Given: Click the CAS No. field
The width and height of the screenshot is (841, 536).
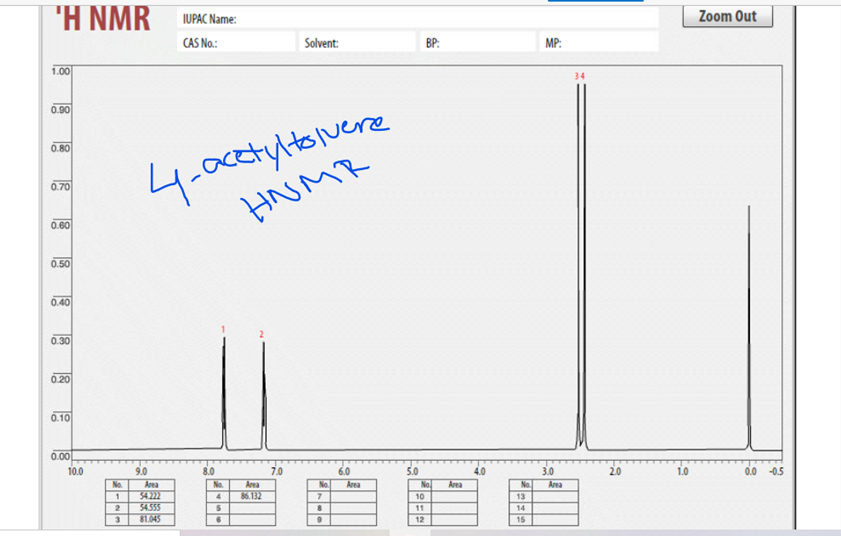Looking at the screenshot, I should coord(236,42).
